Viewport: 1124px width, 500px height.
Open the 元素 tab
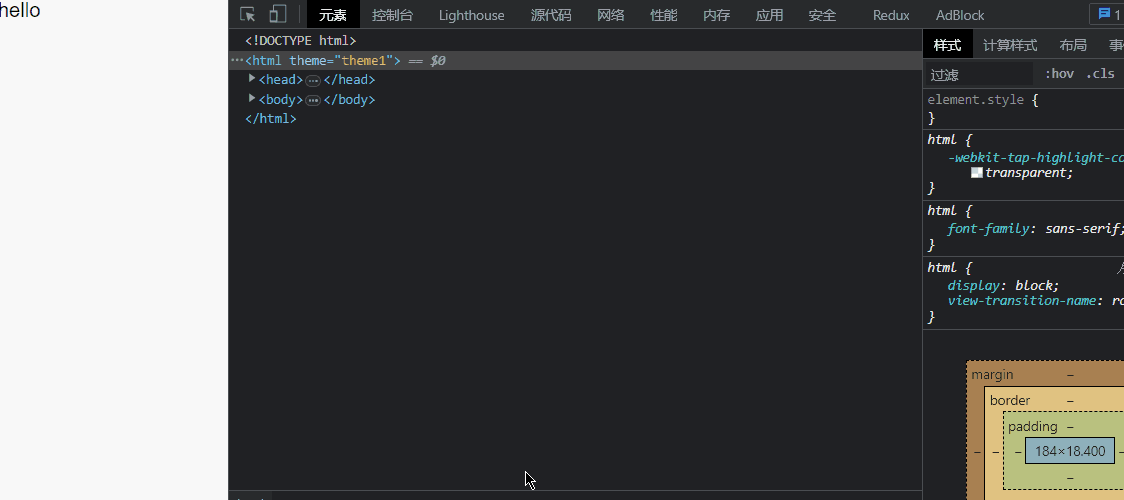(333, 15)
